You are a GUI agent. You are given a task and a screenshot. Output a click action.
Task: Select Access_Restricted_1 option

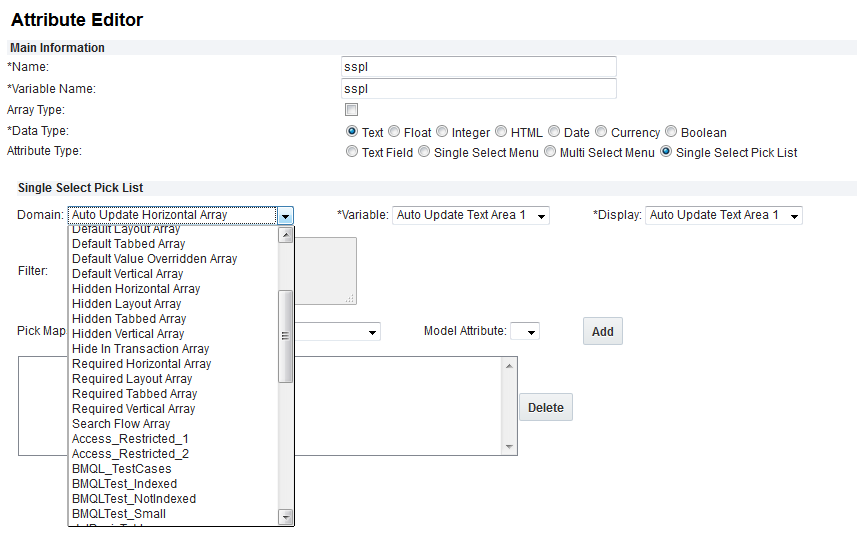(173, 439)
